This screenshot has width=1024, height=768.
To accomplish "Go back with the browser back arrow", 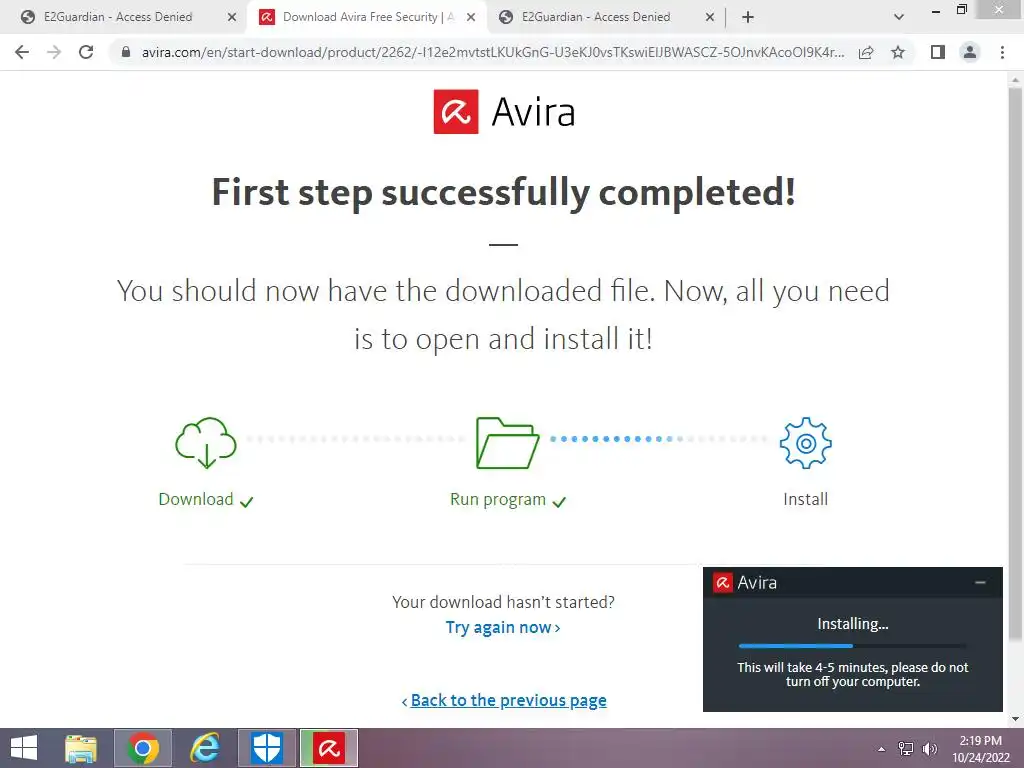I will tap(22, 52).
